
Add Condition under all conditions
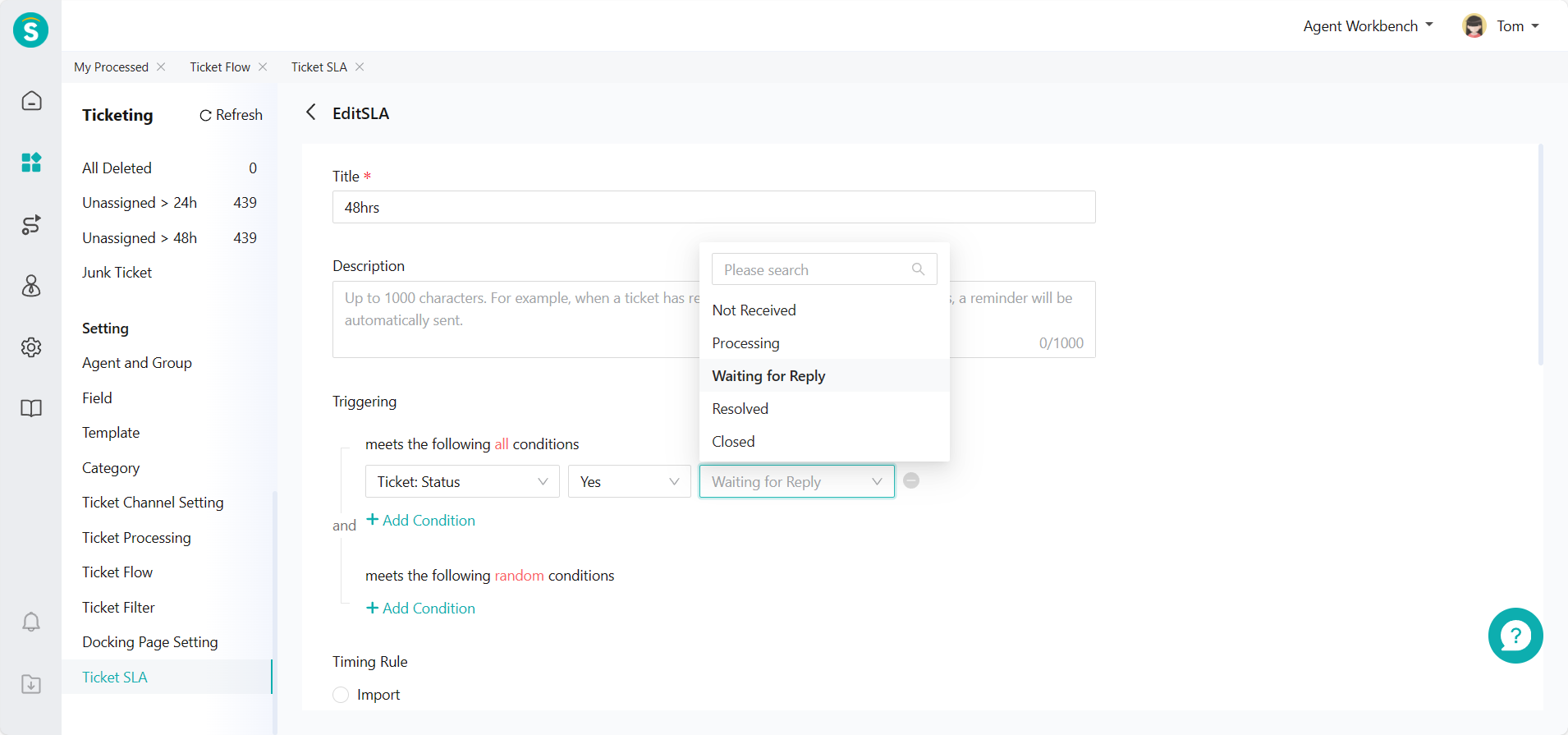[420, 520]
